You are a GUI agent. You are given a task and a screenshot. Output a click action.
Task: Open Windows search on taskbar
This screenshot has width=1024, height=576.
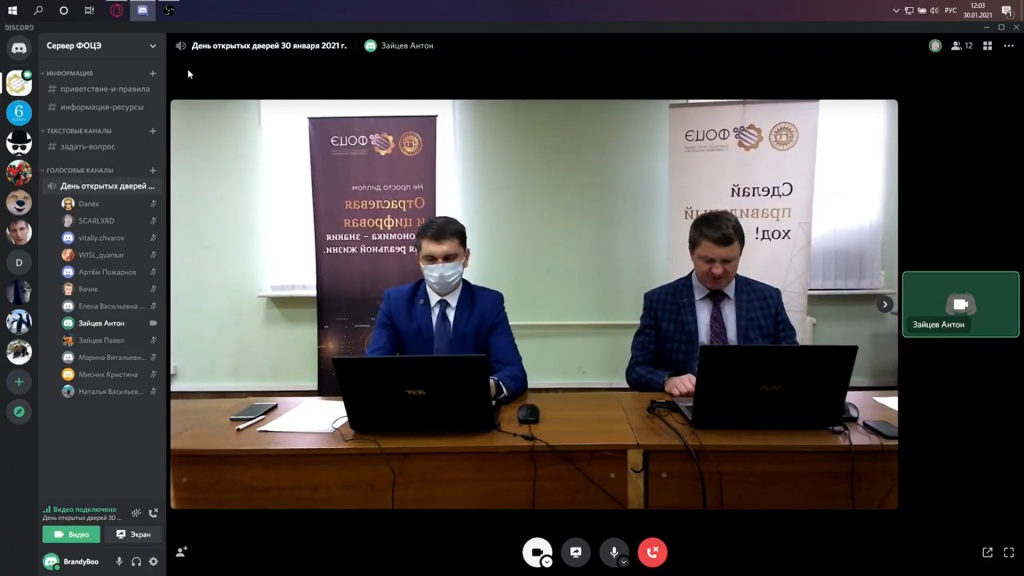tap(38, 10)
